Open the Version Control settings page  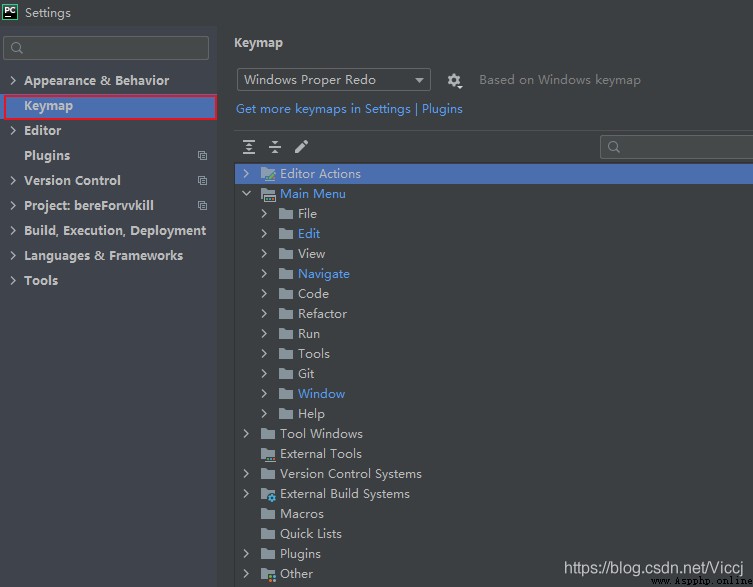[x=73, y=181]
